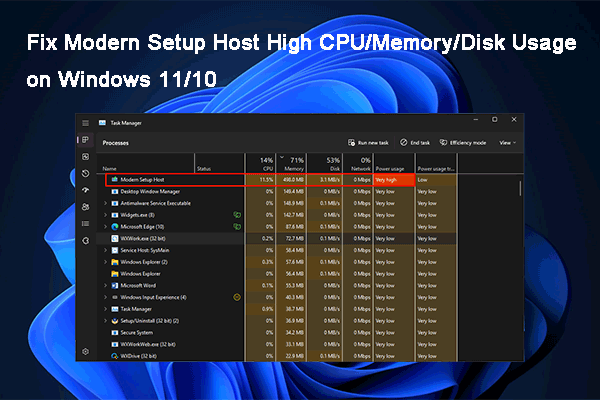This screenshot has height=400, width=600.
Task: Open the View dropdown menu
Action: pos(507,143)
